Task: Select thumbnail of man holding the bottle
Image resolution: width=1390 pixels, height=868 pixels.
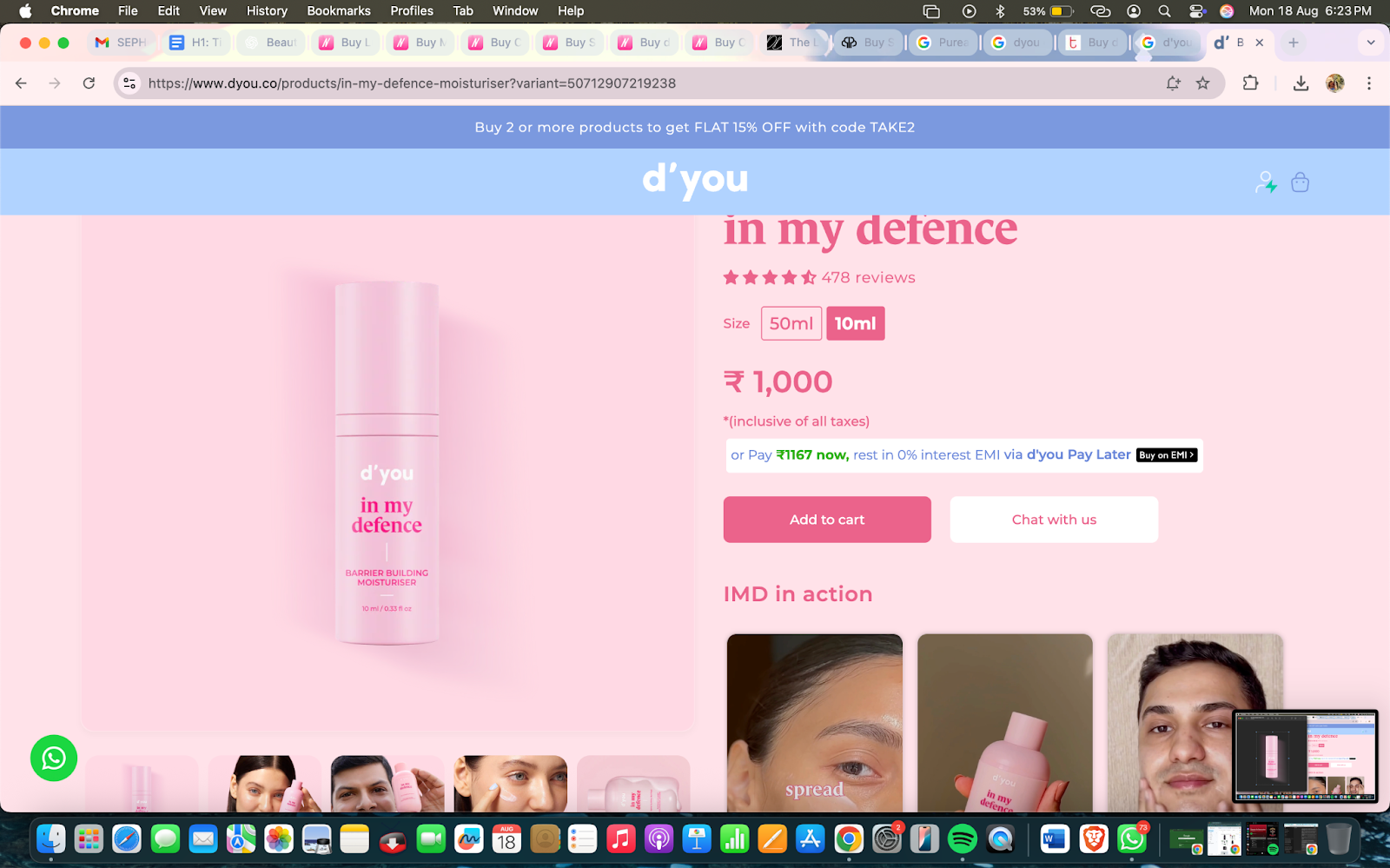Action: [387, 784]
